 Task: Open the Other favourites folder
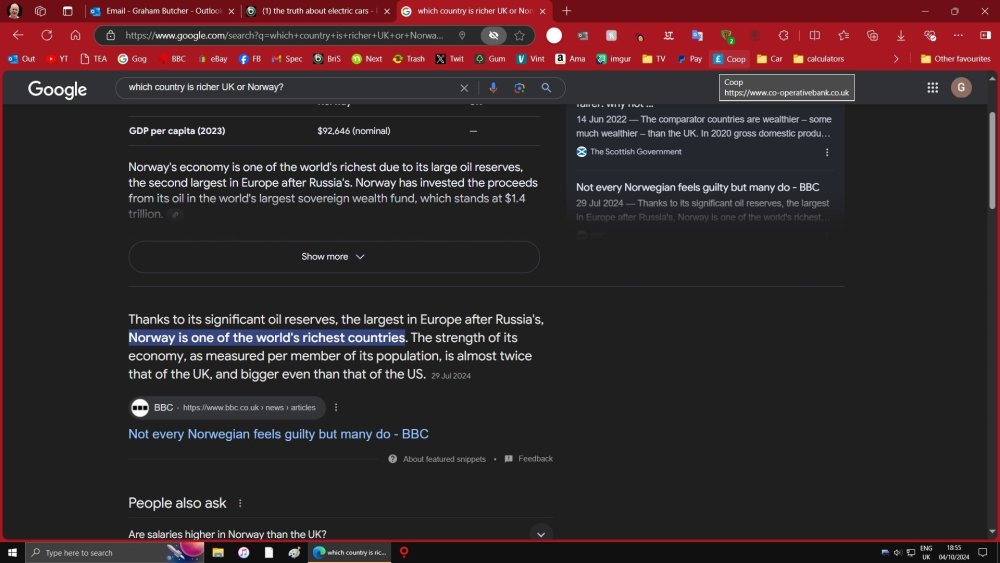[x=955, y=59]
